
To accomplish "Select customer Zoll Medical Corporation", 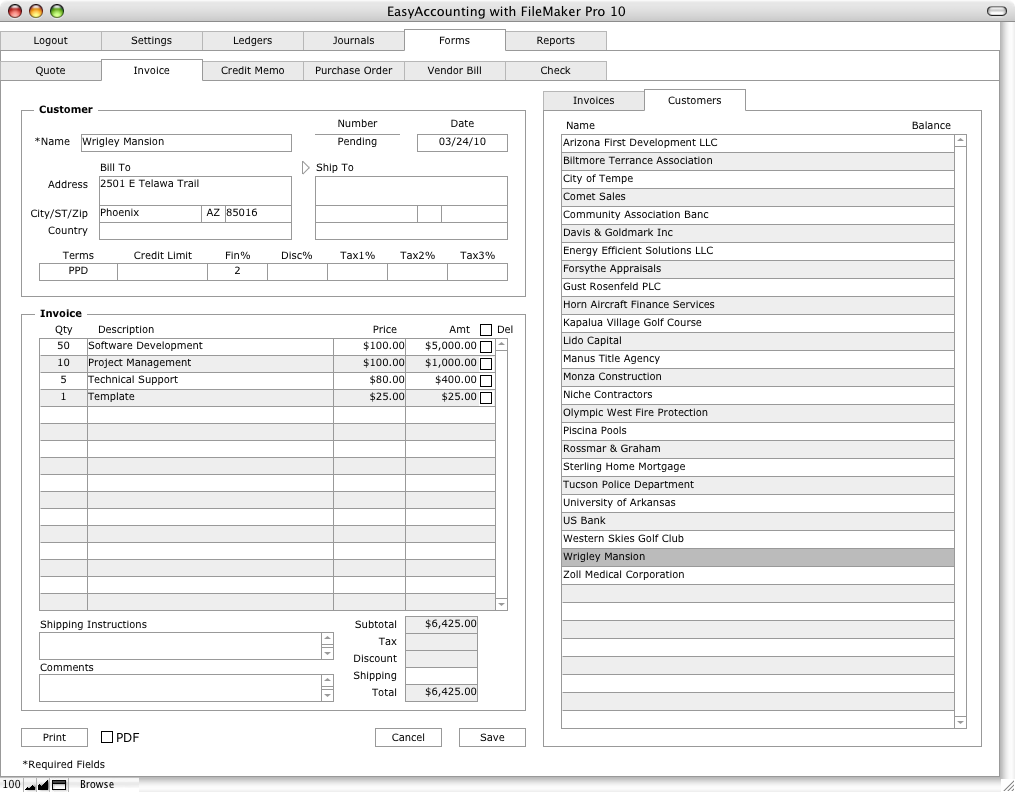I will [x=758, y=575].
